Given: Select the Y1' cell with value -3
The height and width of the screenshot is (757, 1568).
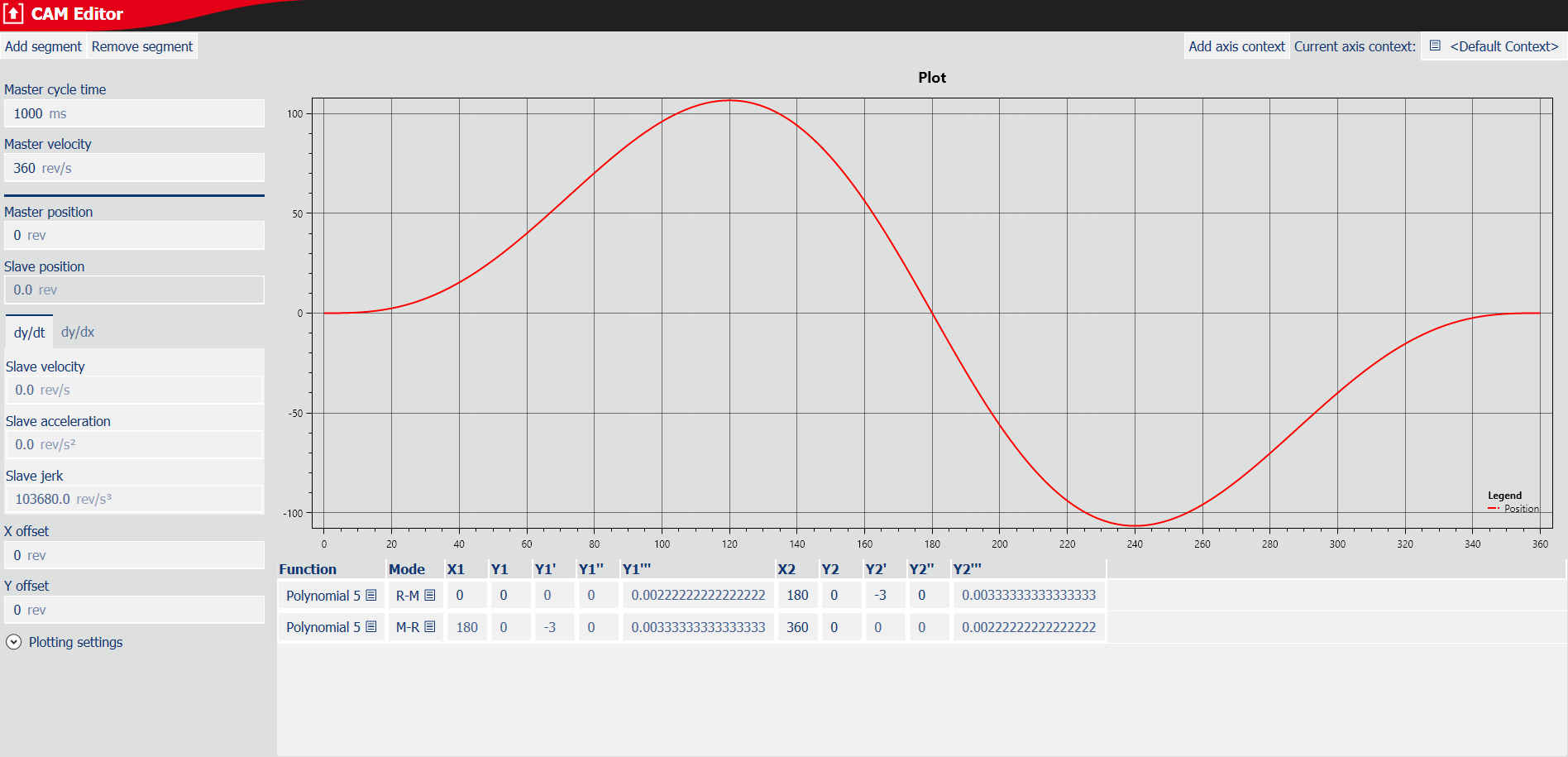Looking at the screenshot, I should [550, 627].
